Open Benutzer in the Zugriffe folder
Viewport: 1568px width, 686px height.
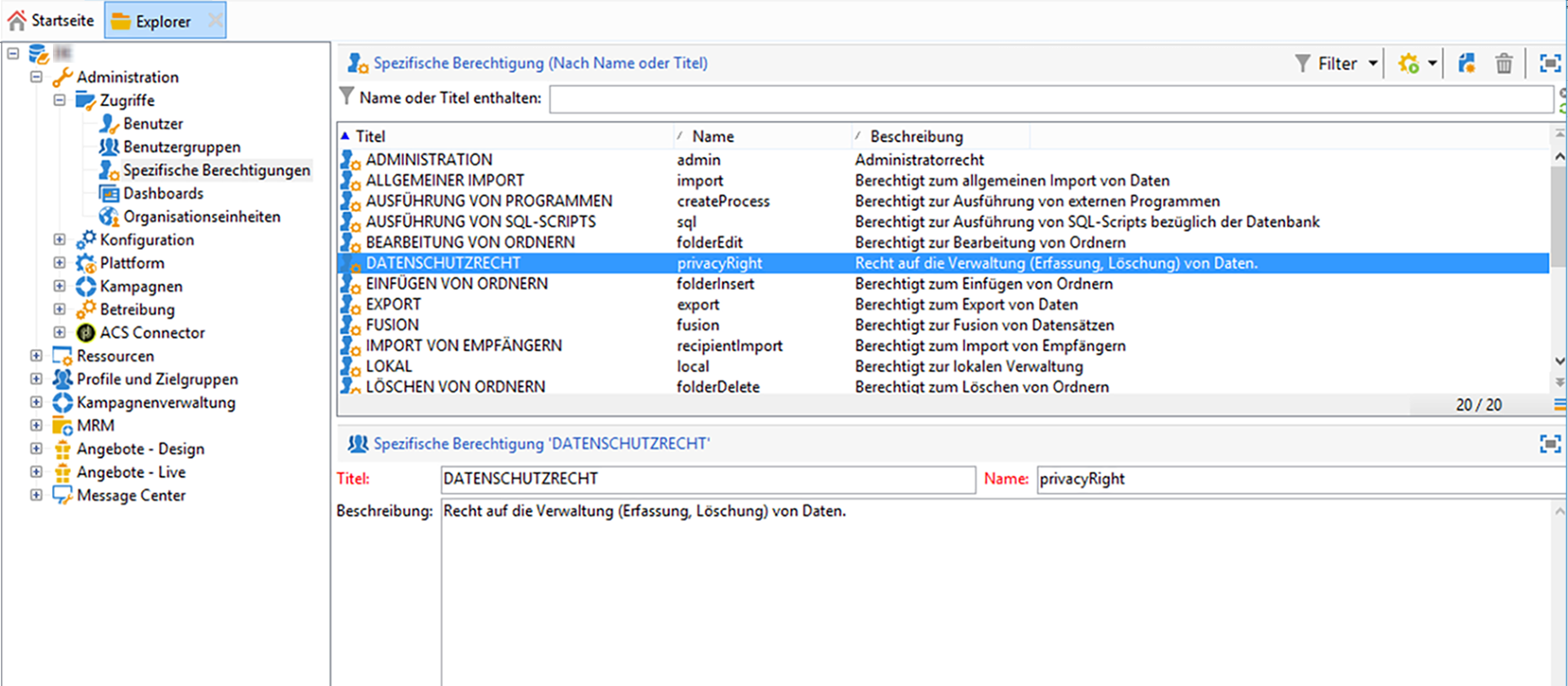[153, 124]
